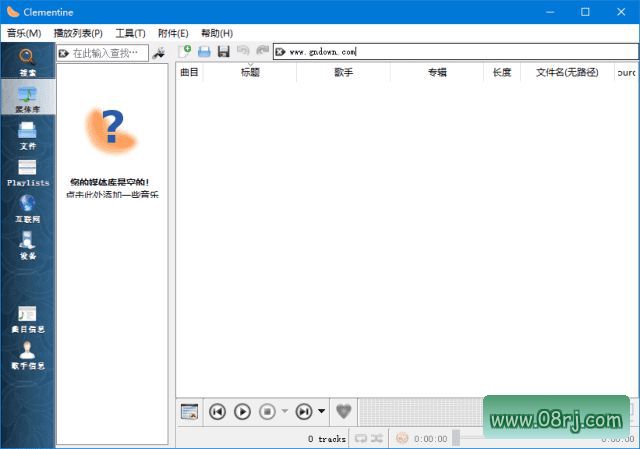The image size is (640, 449).
Task: Clear the playlist filter text icon
Action: [280, 52]
